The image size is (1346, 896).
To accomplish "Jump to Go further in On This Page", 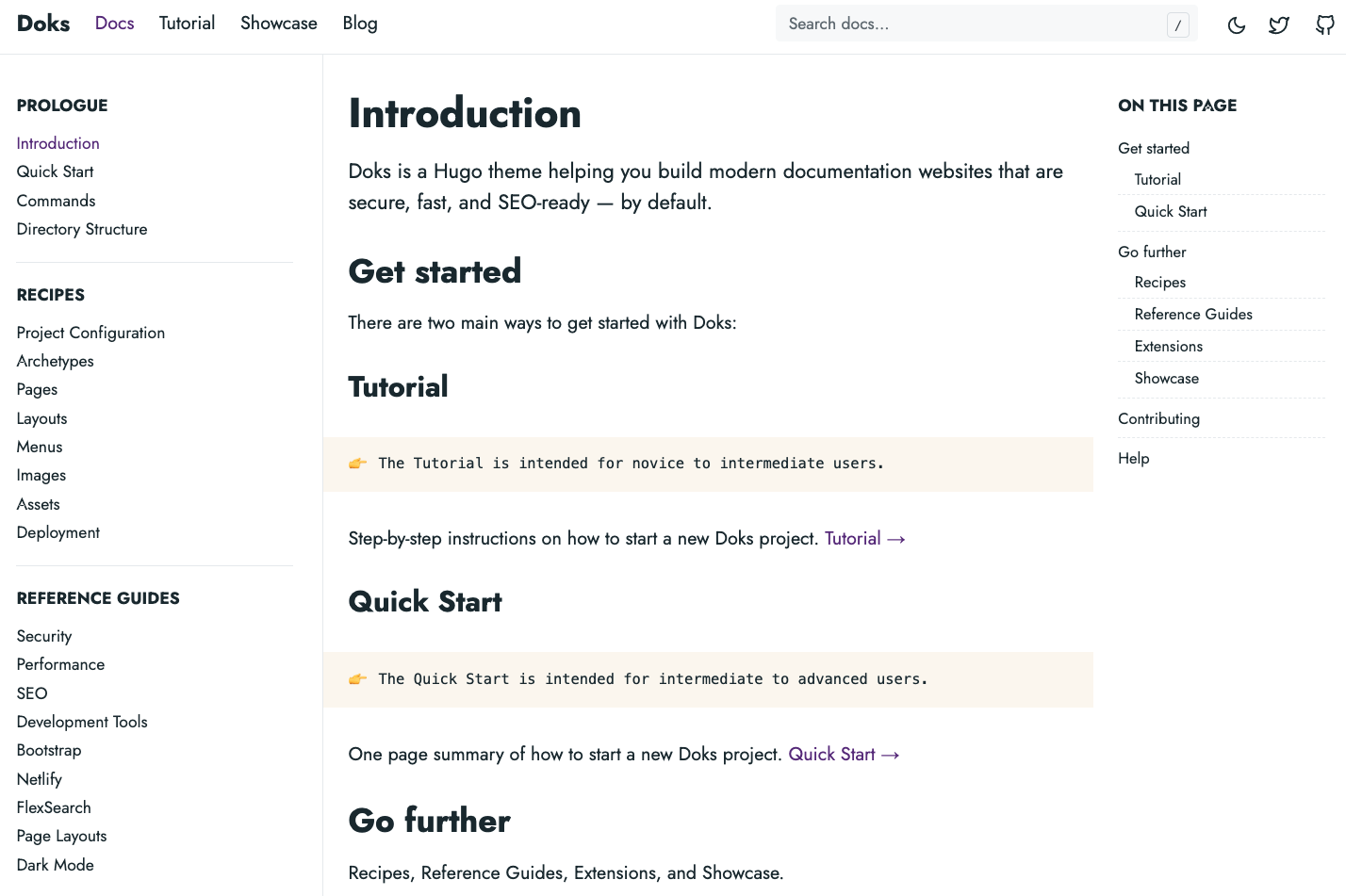I will (1152, 252).
